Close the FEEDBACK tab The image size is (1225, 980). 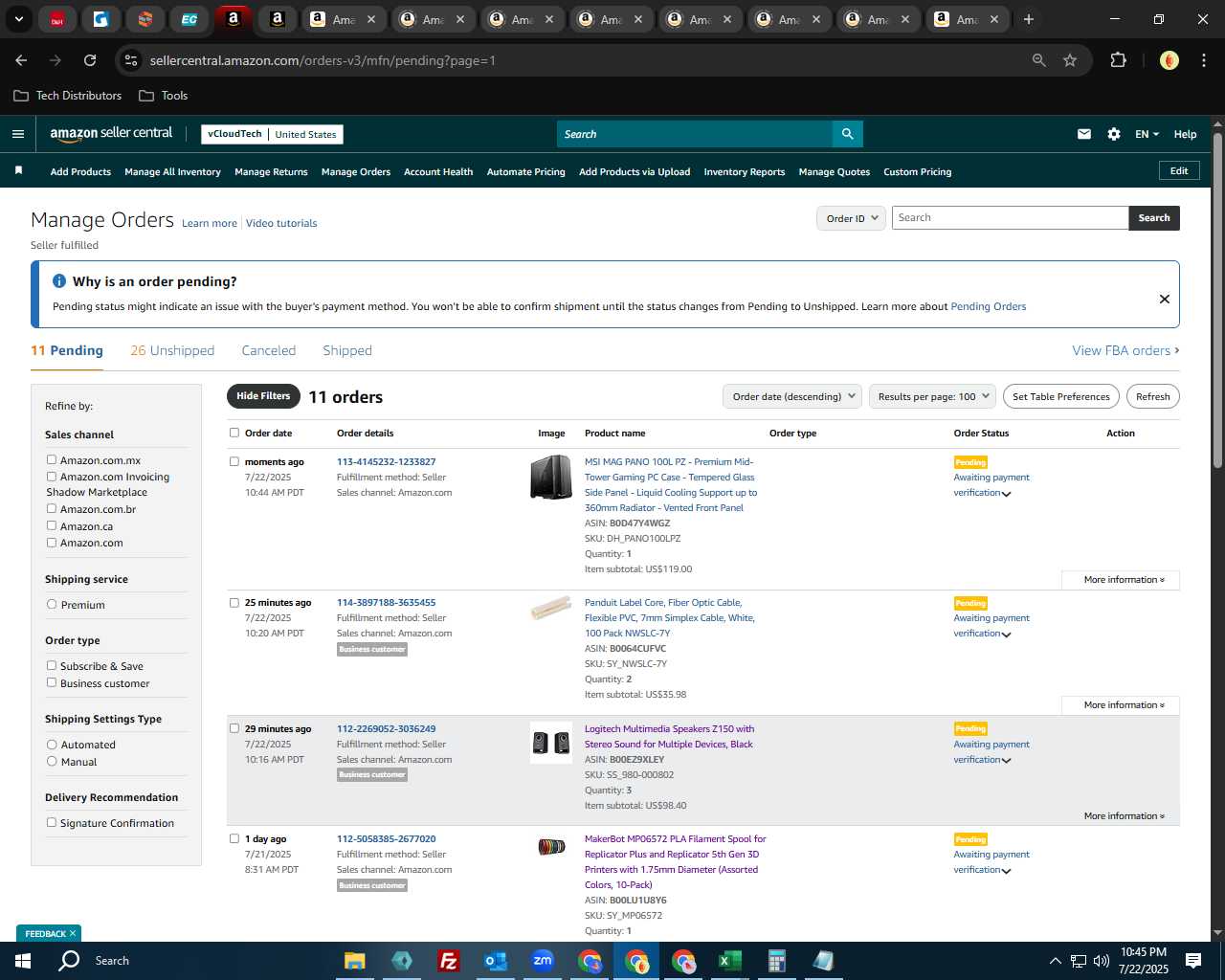(73, 934)
